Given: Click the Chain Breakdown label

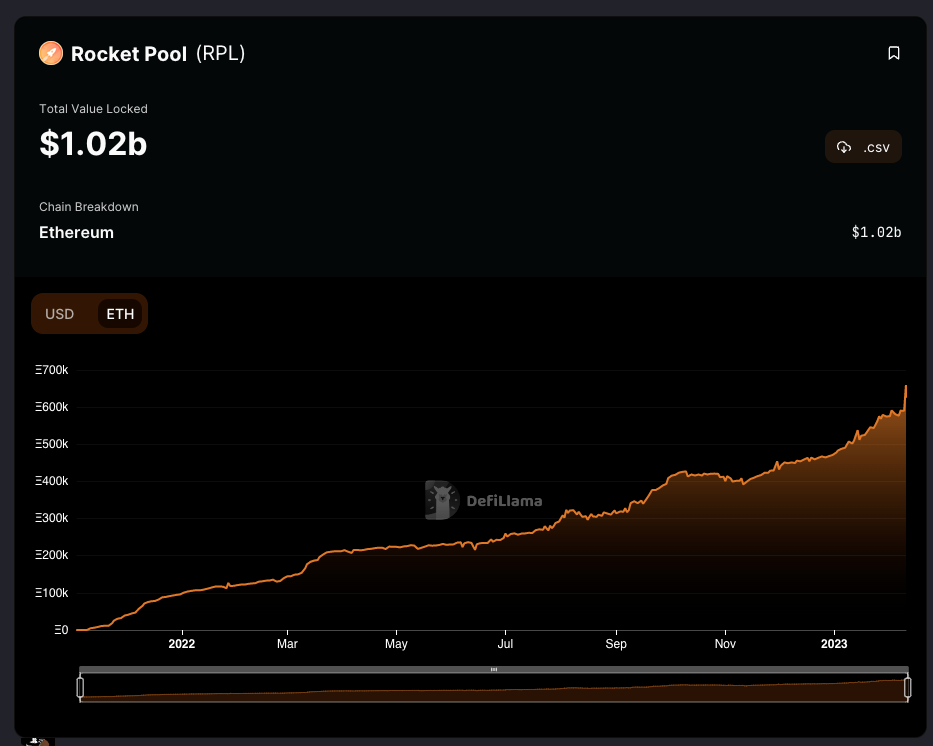Looking at the screenshot, I should tap(89, 207).
